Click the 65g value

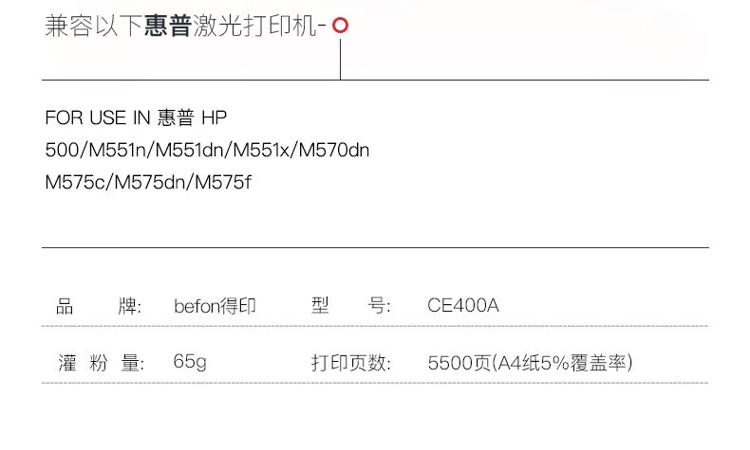(190, 362)
